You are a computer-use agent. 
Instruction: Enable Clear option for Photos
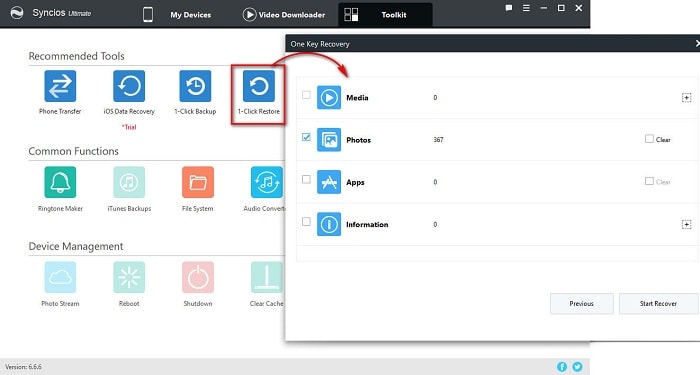[649, 139]
